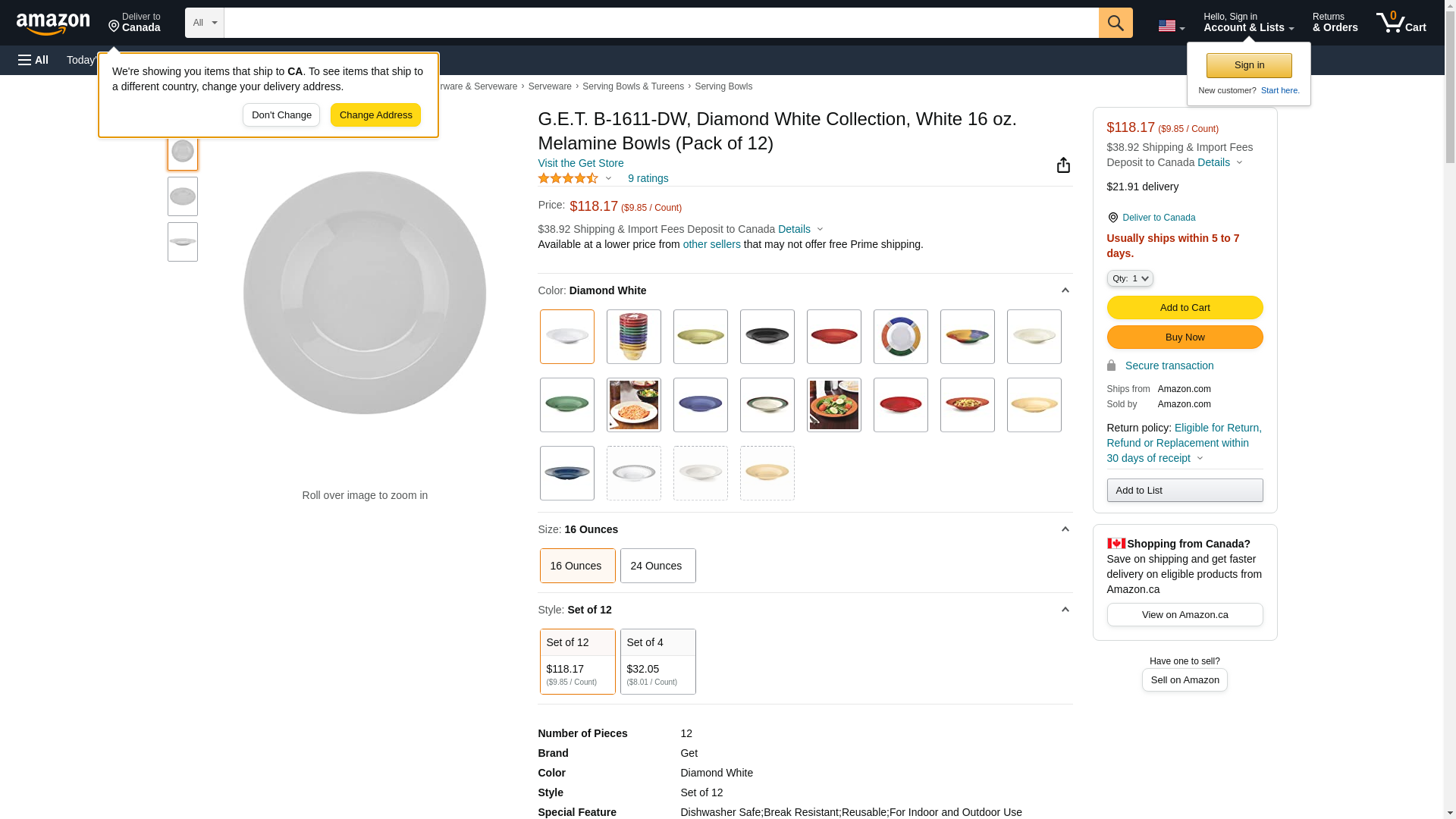Select the 16 Ounces size option
The width and height of the screenshot is (1456, 819).
pos(577,566)
